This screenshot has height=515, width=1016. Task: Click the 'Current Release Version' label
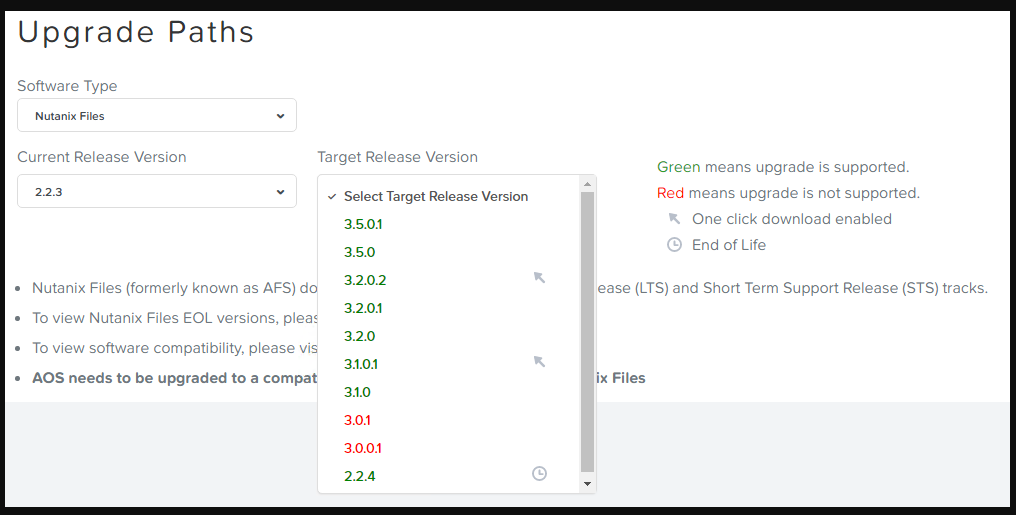pyautogui.click(x=102, y=157)
